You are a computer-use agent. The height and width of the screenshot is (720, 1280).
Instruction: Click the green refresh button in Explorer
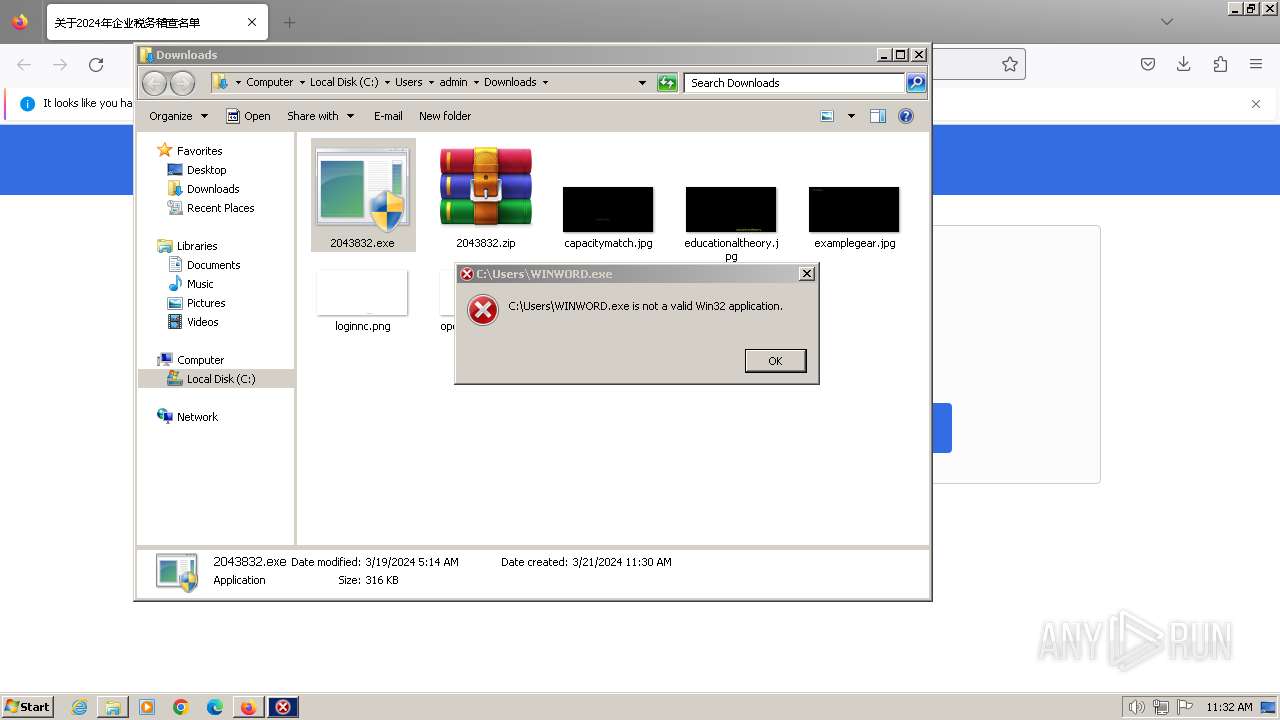[667, 83]
